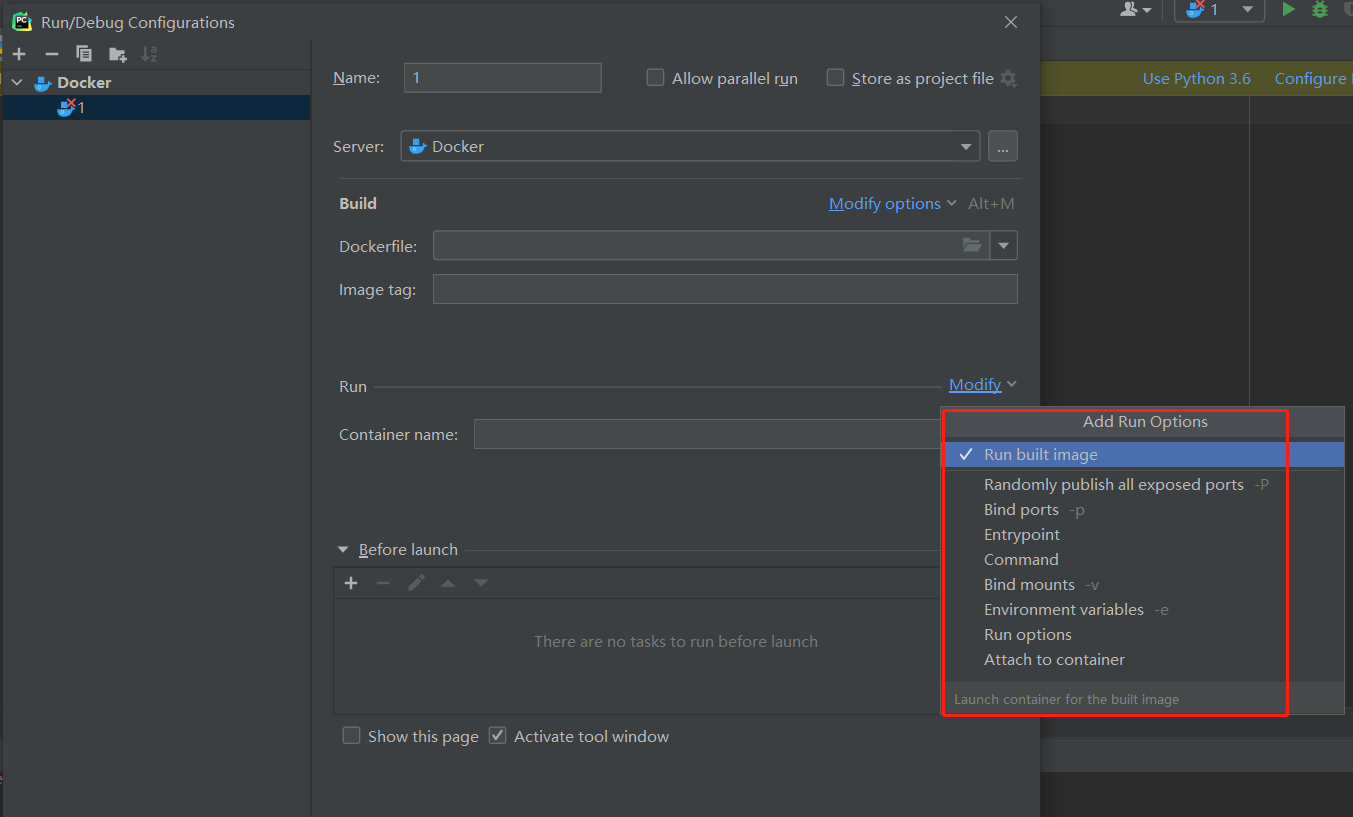
Task: Collapse the Docker tree node
Action: (17, 82)
